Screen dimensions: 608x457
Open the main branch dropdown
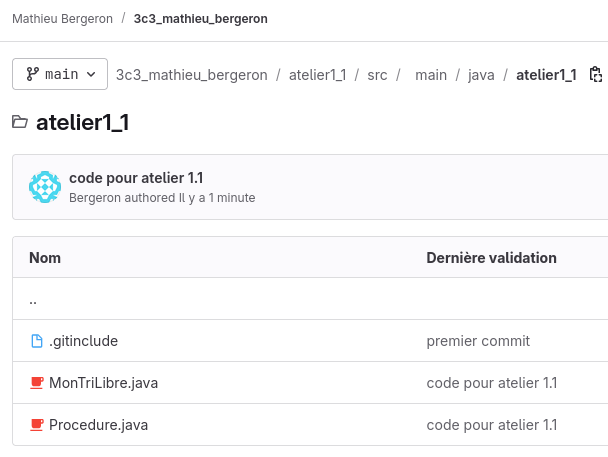click(x=60, y=74)
